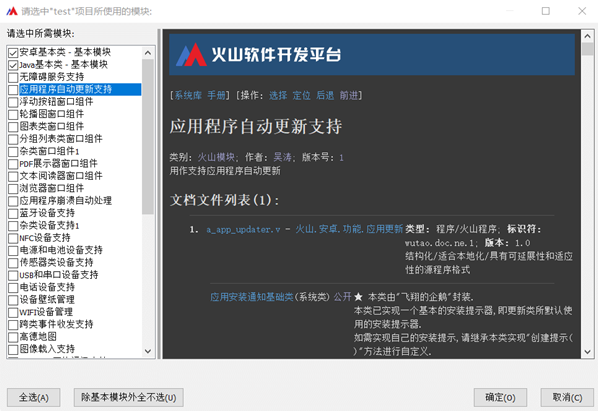Image resolution: width=598 pixels, height=411 pixels.
Task: Click module list scroll down arrow
Action: (148, 351)
